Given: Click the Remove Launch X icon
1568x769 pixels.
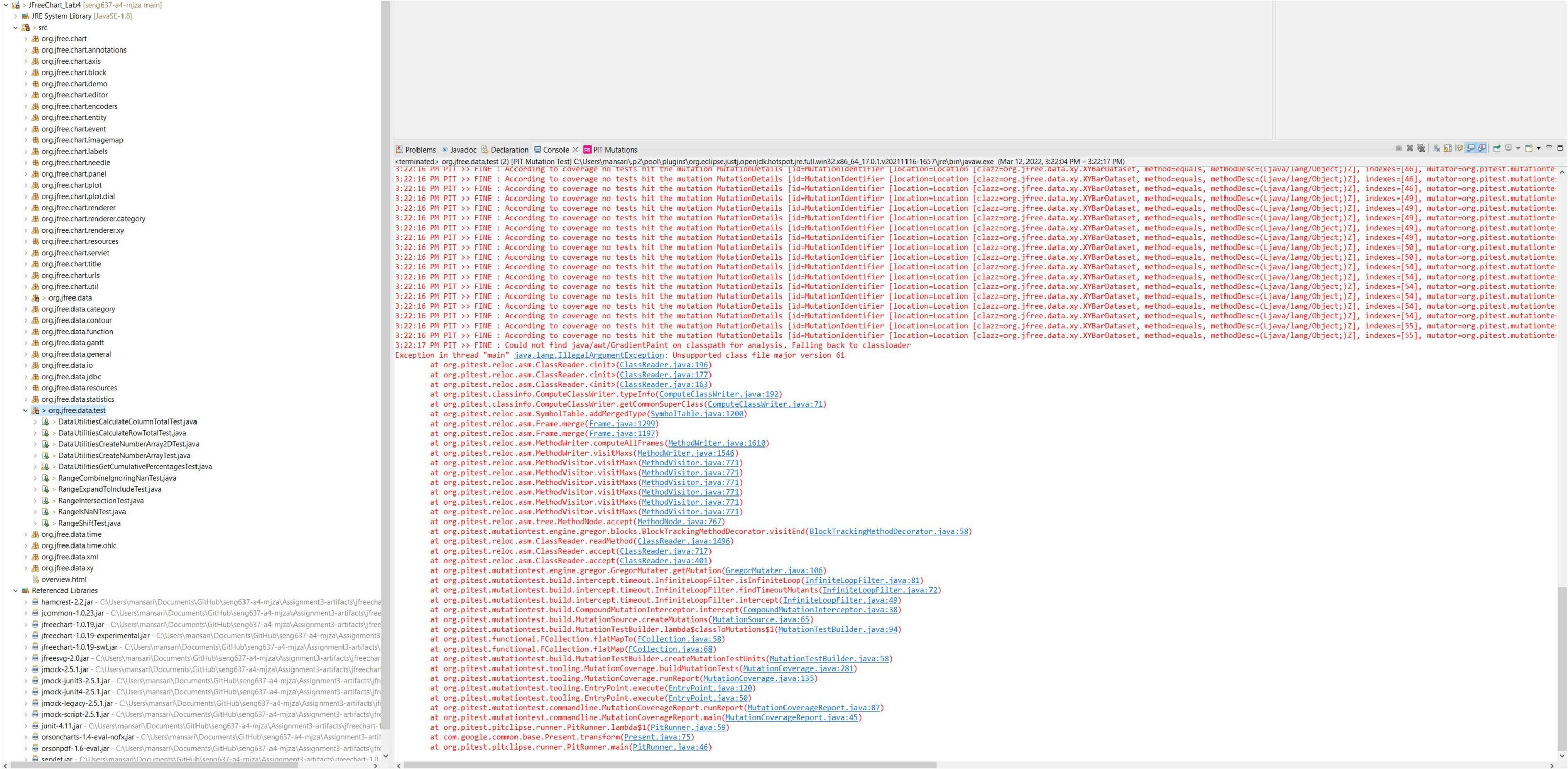Looking at the screenshot, I should (x=1410, y=148).
